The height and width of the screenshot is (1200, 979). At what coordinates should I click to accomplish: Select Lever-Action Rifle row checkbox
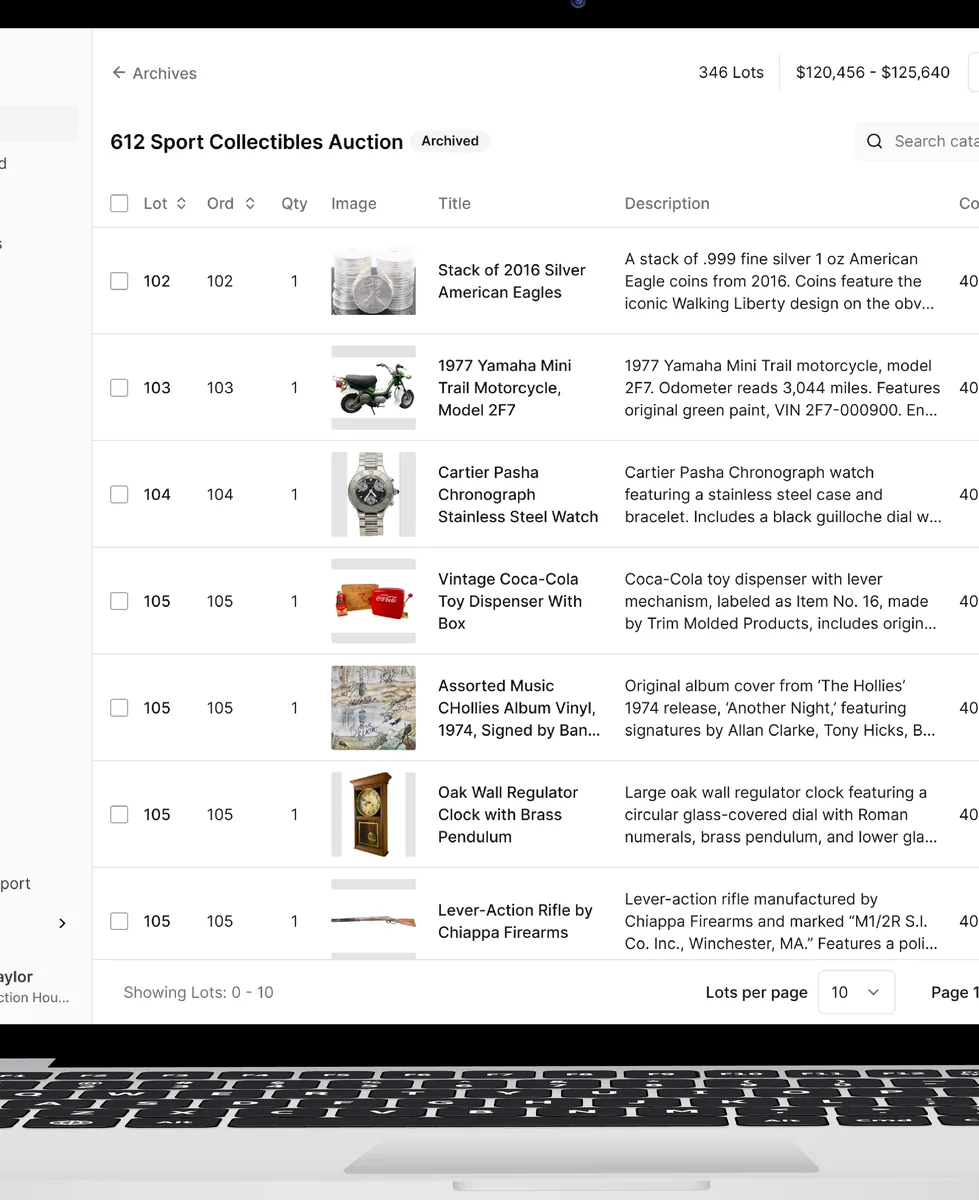pyautogui.click(x=119, y=921)
